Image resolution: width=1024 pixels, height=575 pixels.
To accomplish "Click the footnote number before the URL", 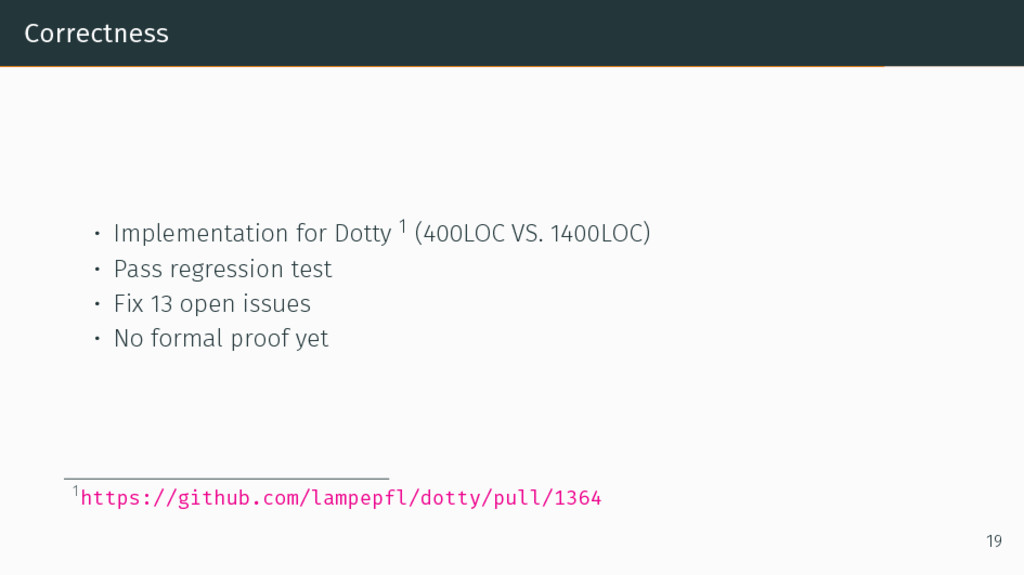I will 75,492.
